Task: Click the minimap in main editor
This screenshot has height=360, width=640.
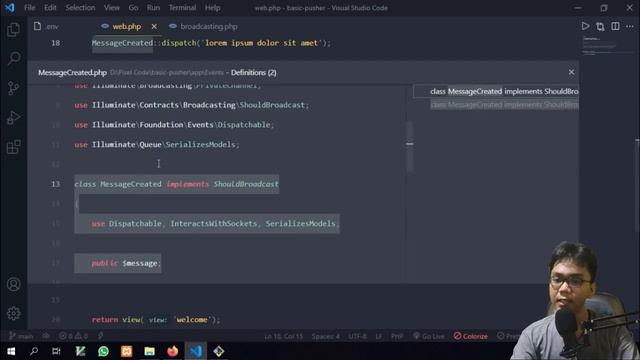Action: tap(608, 45)
